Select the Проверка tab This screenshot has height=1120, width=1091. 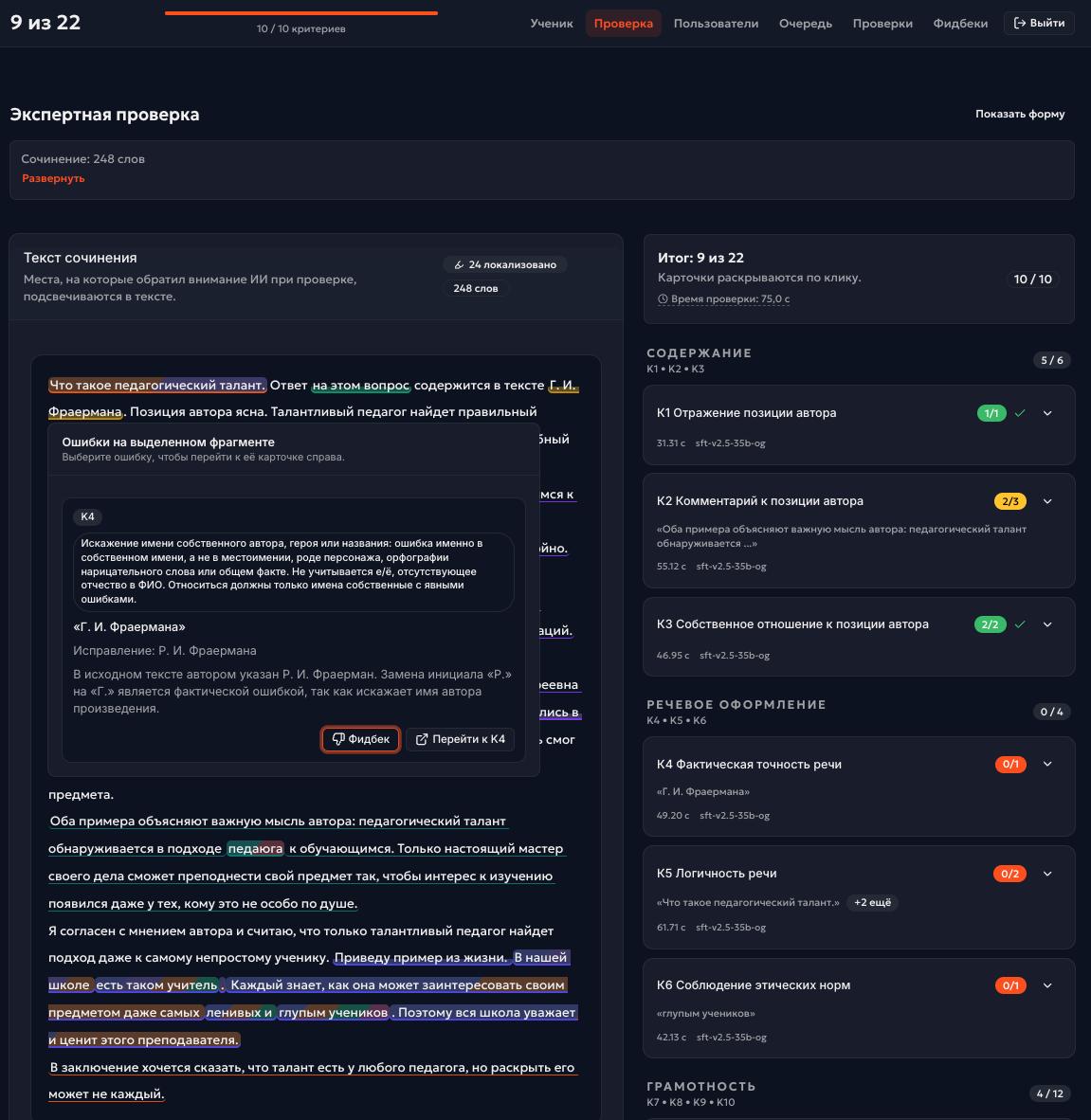[x=623, y=23]
